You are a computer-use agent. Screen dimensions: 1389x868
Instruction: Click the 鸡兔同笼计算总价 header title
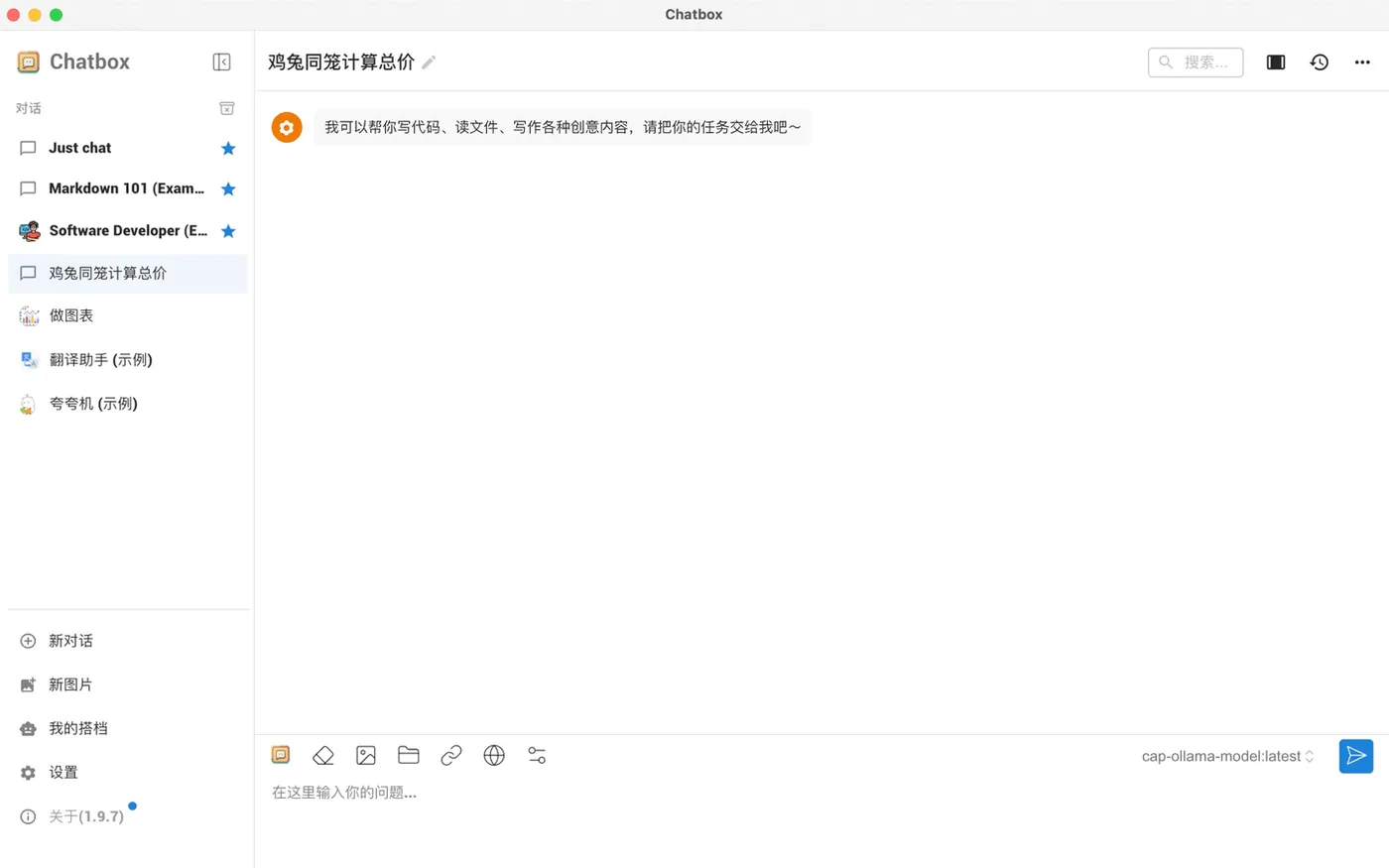pos(341,62)
